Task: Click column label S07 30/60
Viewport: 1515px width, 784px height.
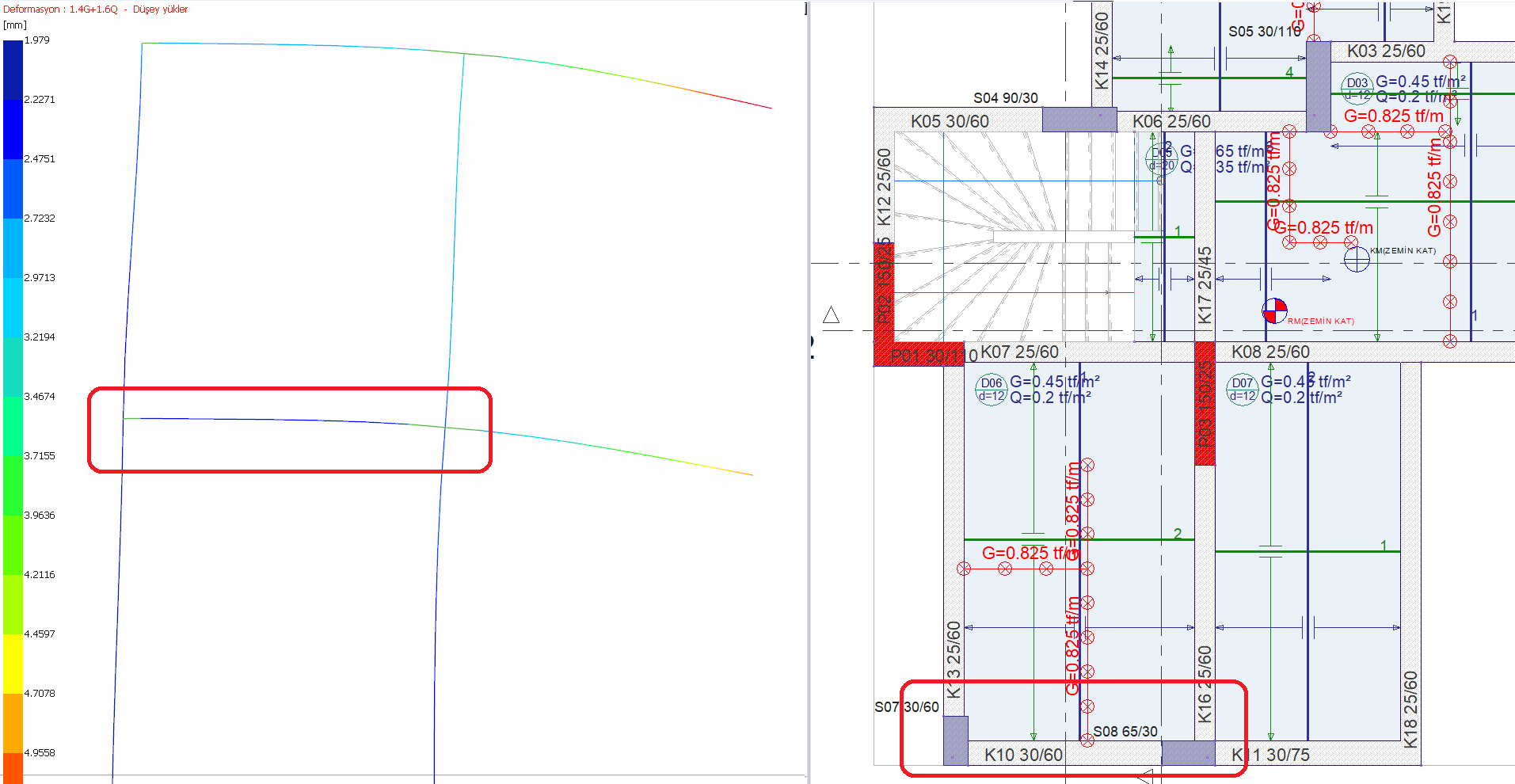Action: point(907,706)
